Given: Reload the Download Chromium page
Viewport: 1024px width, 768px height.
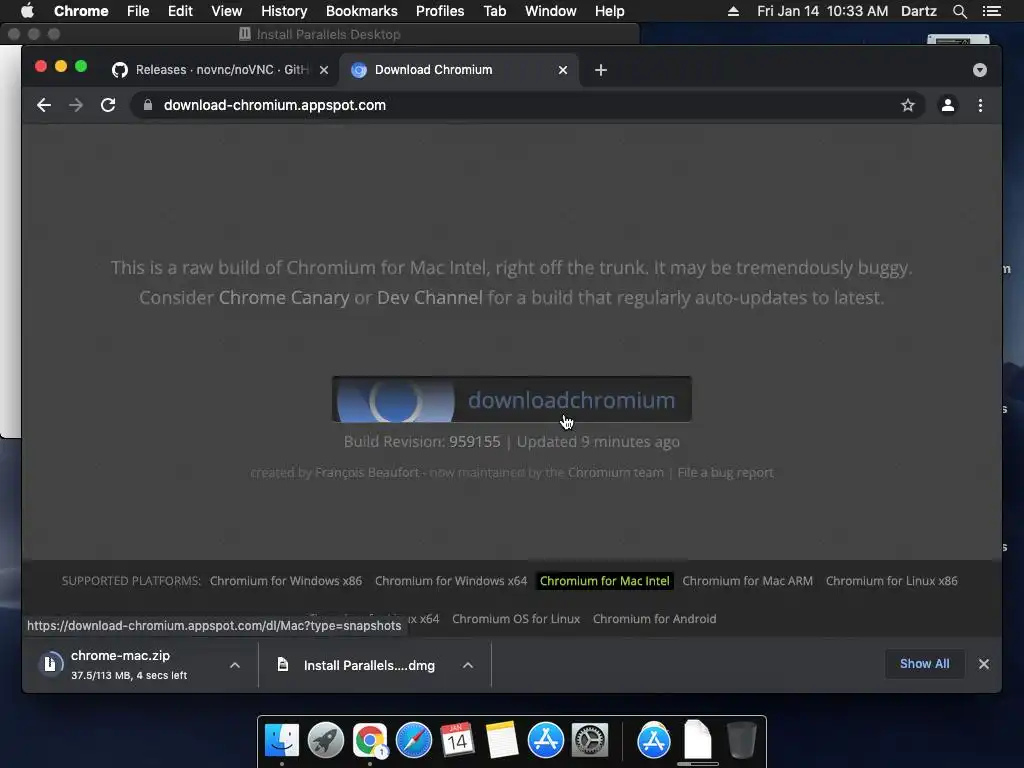Looking at the screenshot, I should [x=108, y=105].
